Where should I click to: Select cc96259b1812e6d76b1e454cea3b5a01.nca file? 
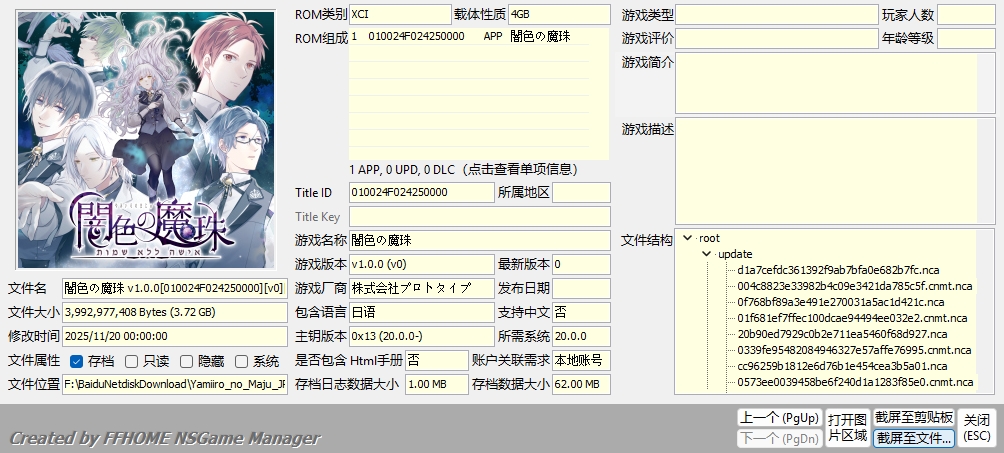[842, 366]
